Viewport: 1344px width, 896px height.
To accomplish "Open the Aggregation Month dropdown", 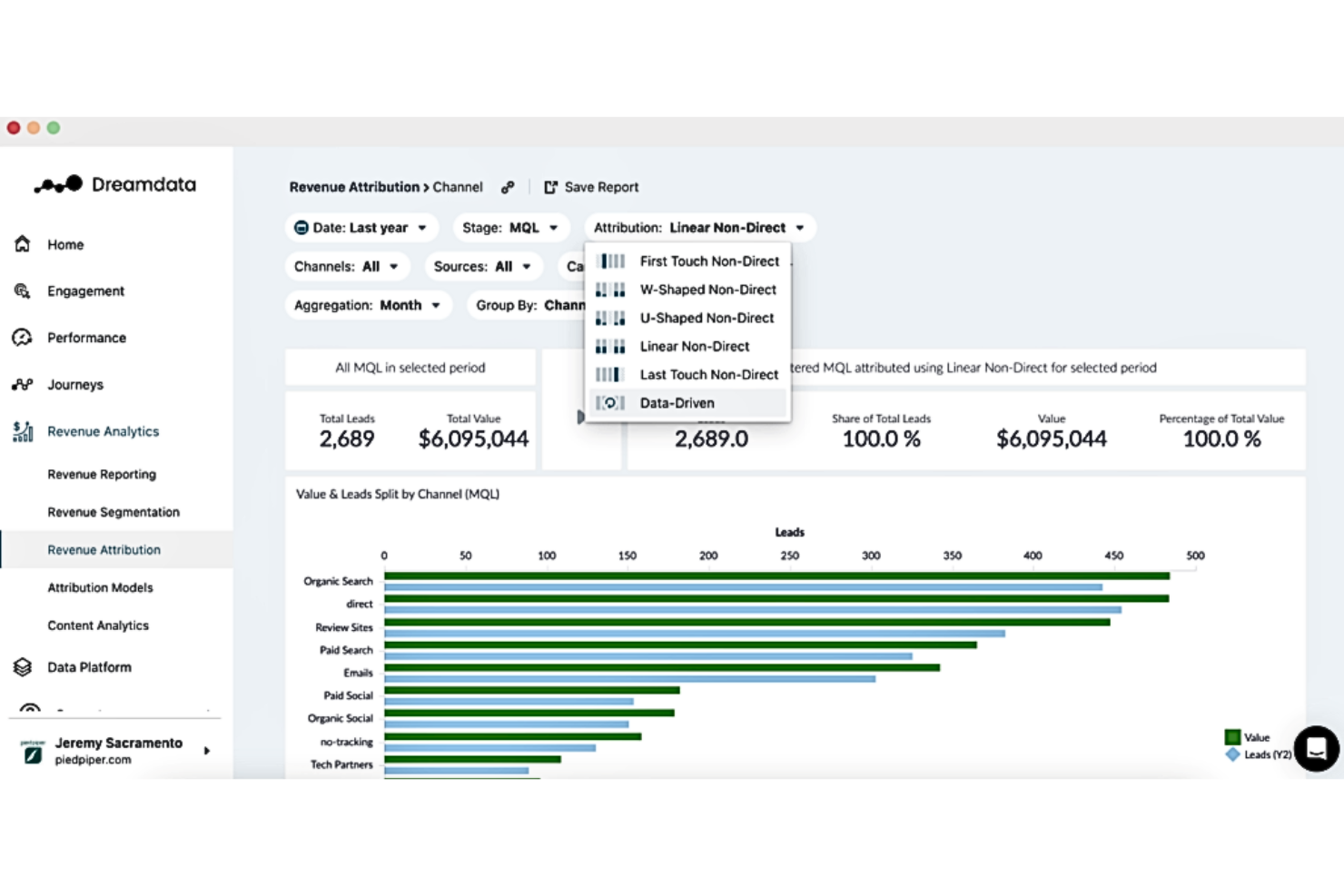I will coord(368,305).
